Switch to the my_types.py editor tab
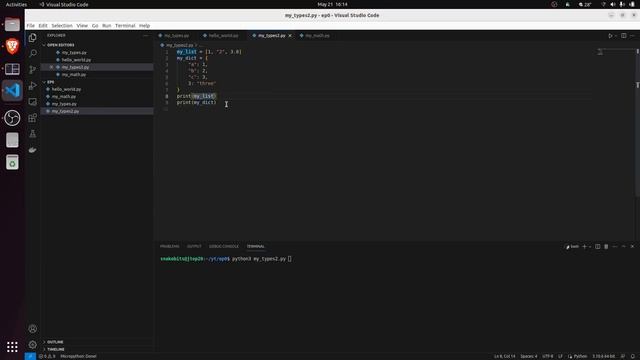 click(177, 36)
